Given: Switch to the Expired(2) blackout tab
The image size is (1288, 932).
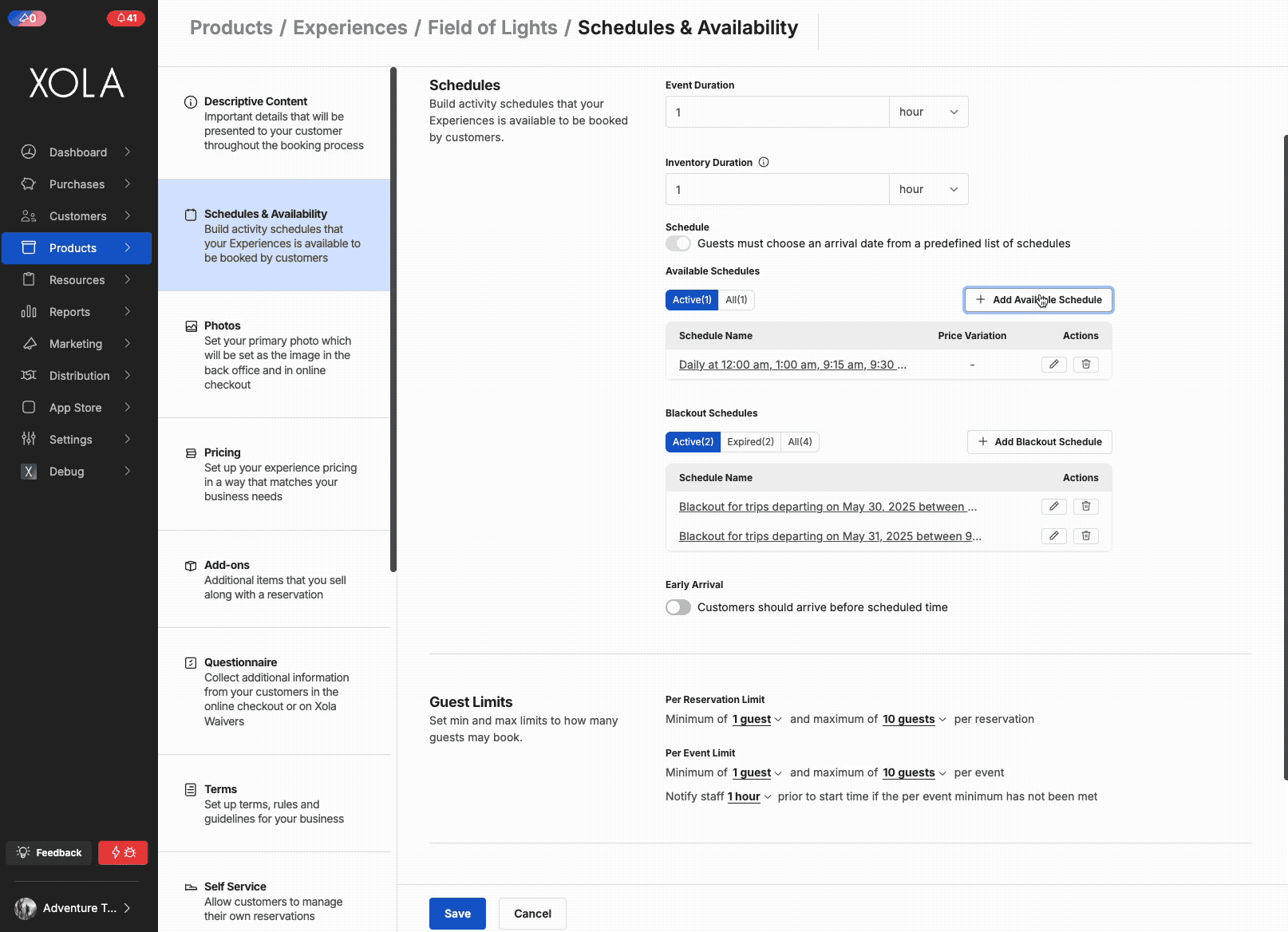Looking at the screenshot, I should 750,442.
